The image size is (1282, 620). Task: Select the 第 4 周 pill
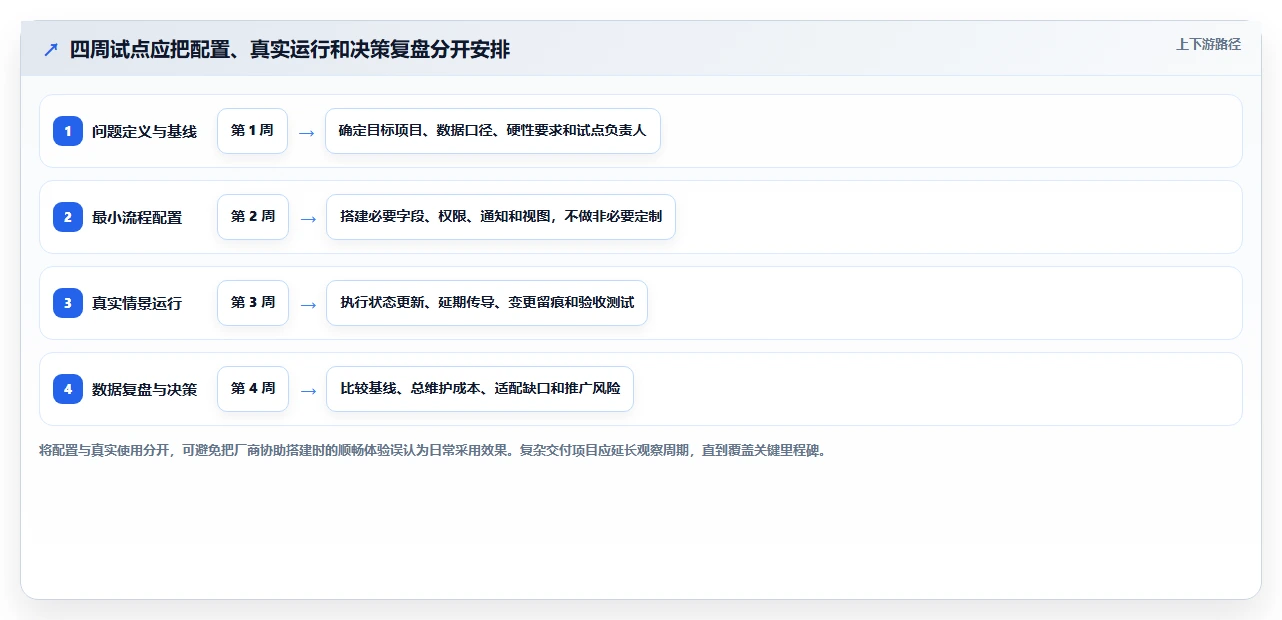(253, 389)
